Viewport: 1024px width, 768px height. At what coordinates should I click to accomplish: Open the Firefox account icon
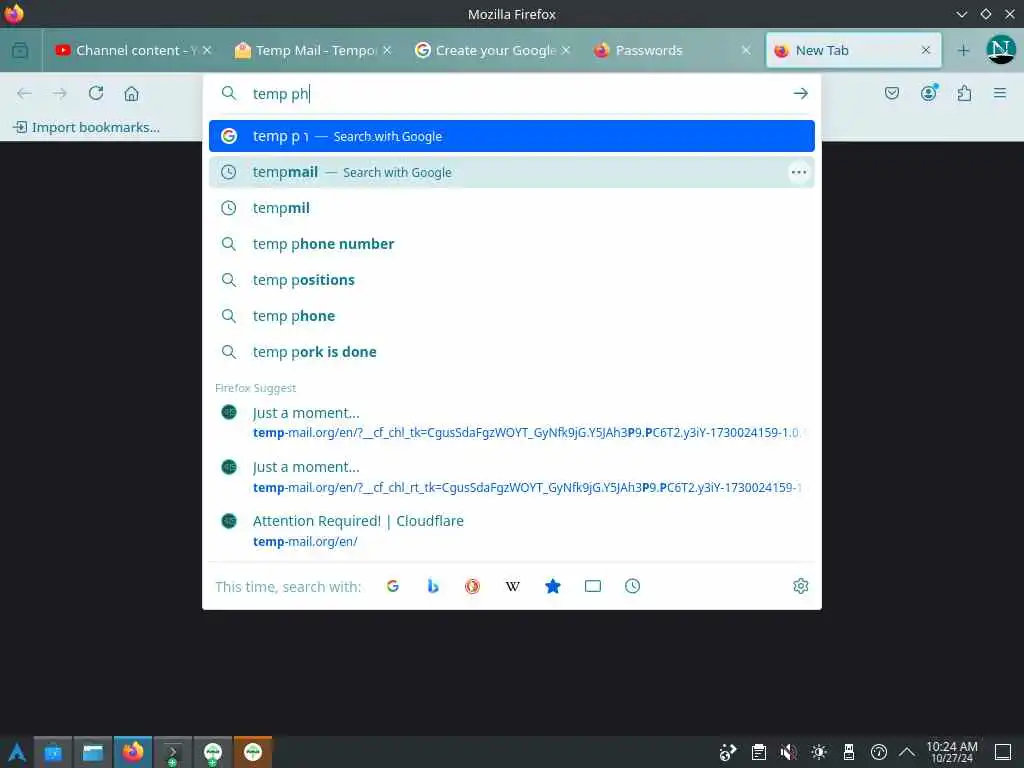click(x=929, y=93)
